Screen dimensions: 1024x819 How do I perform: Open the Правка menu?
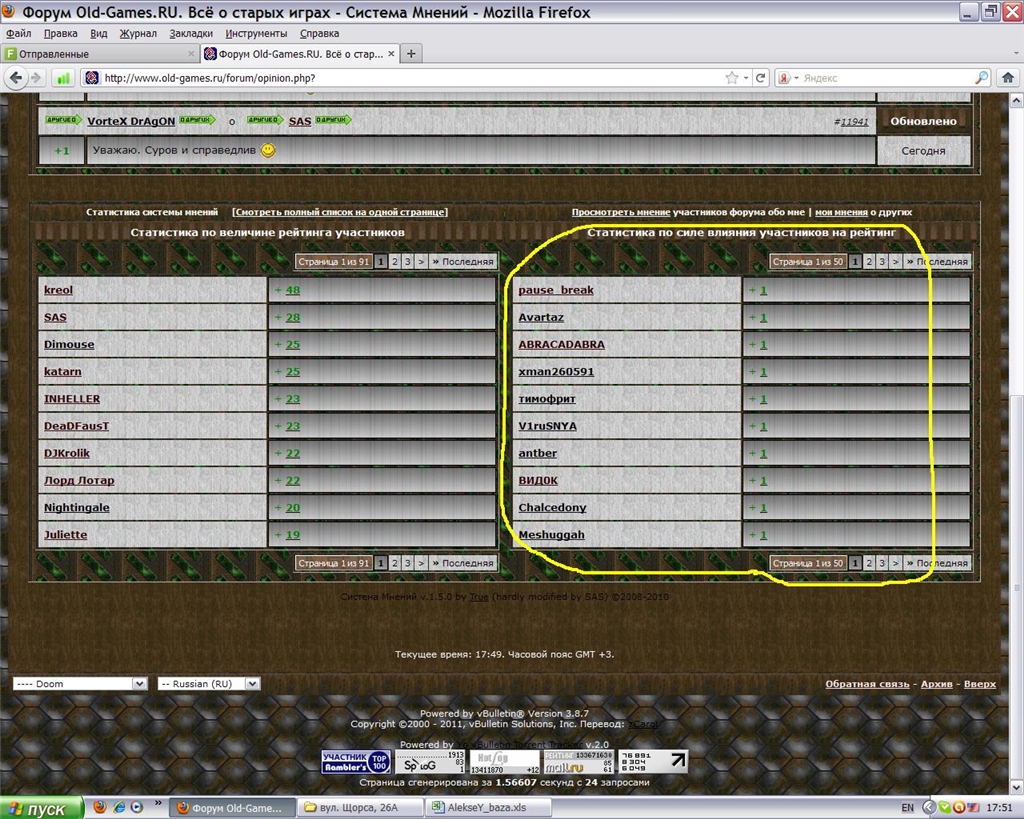(60, 33)
